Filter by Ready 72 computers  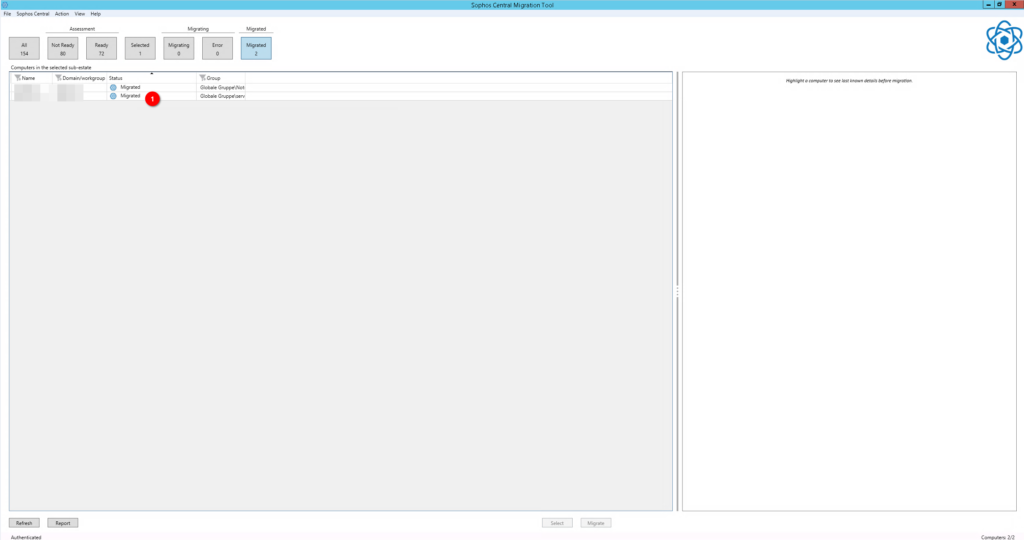pos(101,48)
